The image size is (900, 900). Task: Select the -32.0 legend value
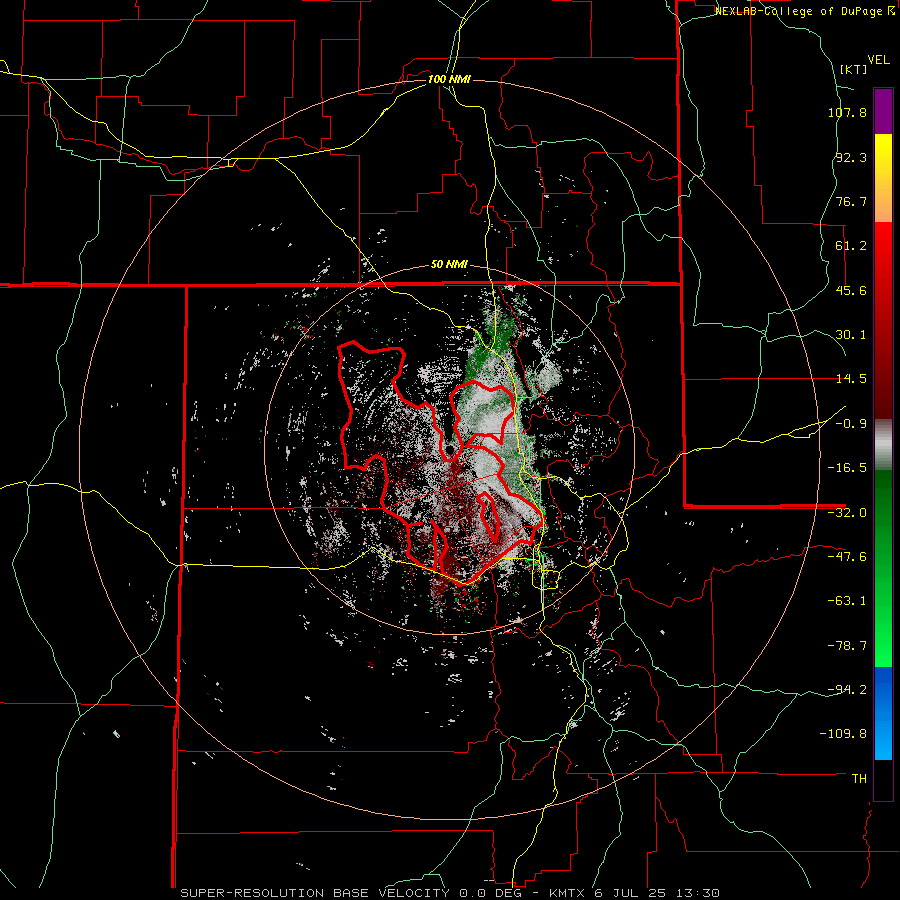847,513
